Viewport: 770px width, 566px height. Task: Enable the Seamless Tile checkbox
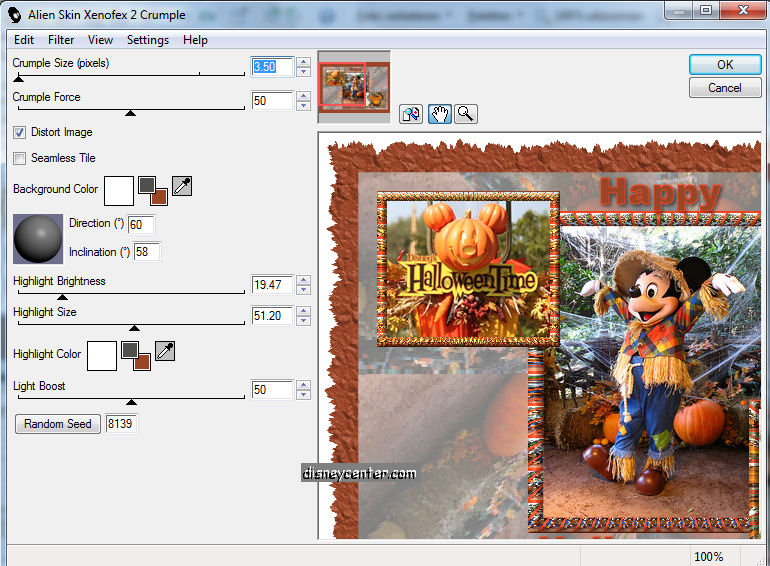pyautogui.click(x=20, y=159)
